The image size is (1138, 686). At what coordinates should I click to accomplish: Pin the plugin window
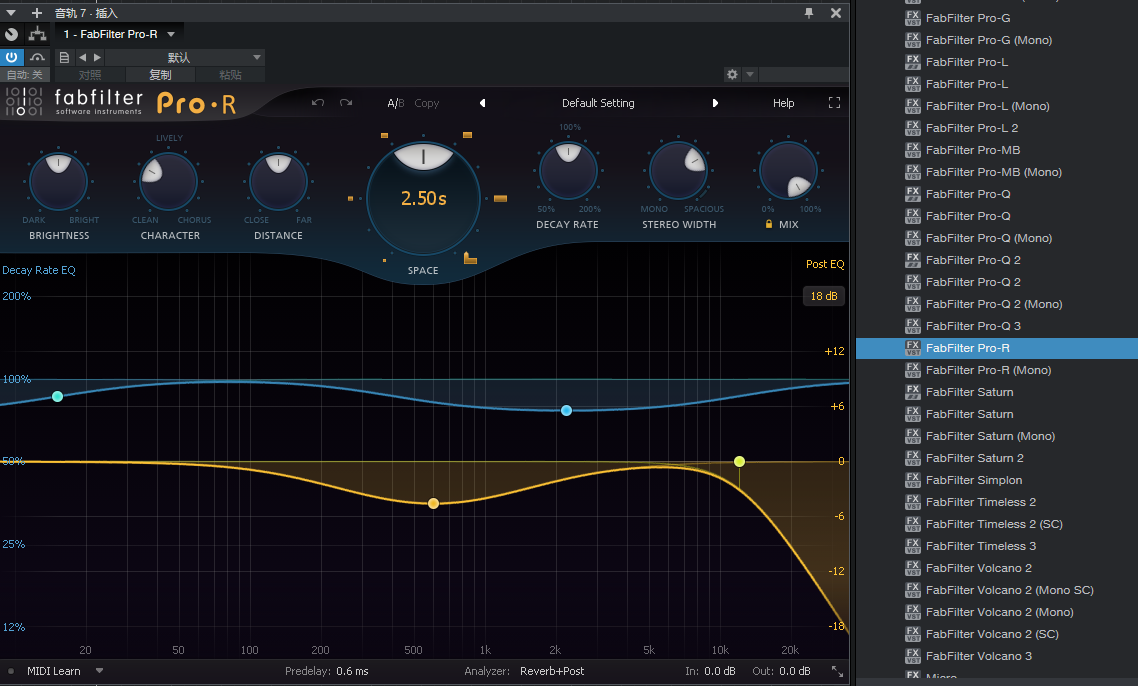(809, 13)
